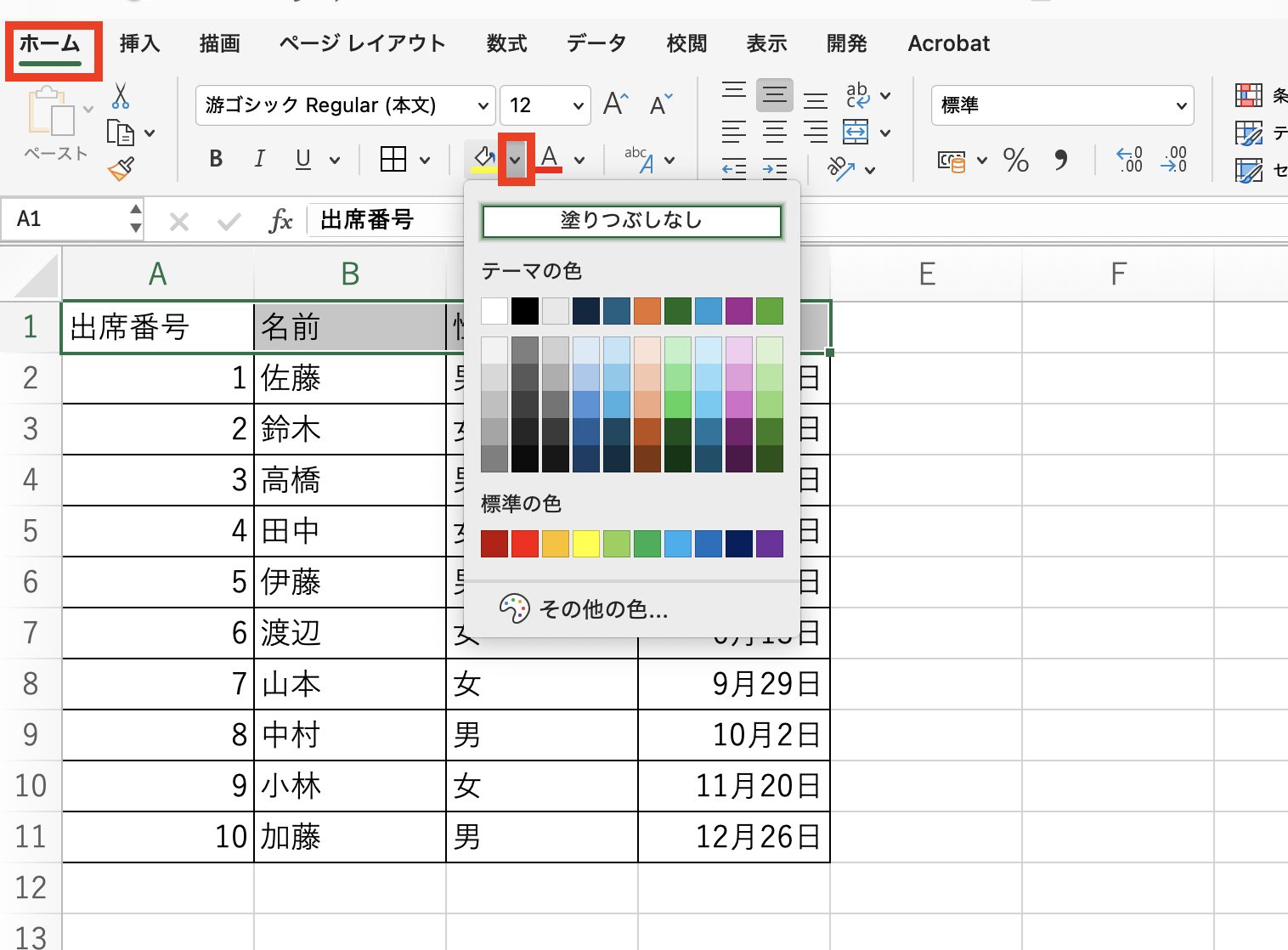
Task: Toggle italic formatting
Action: tap(259, 159)
